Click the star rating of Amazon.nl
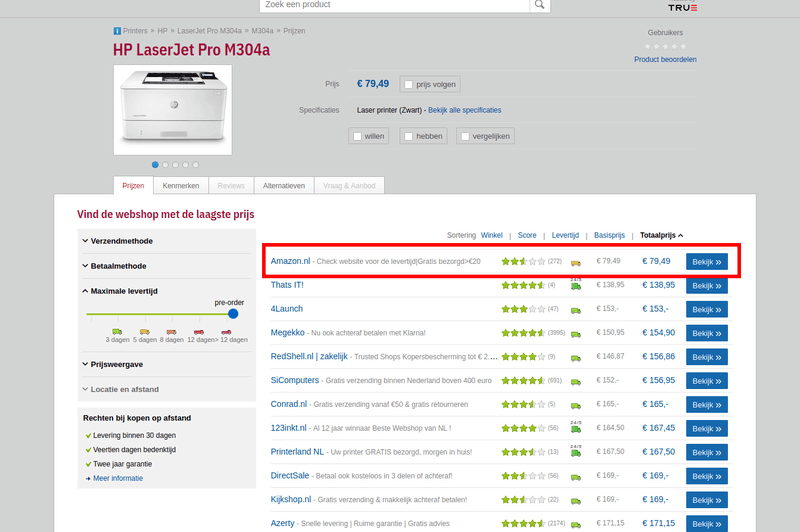The height and width of the screenshot is (532, 800). coord(523,262)
